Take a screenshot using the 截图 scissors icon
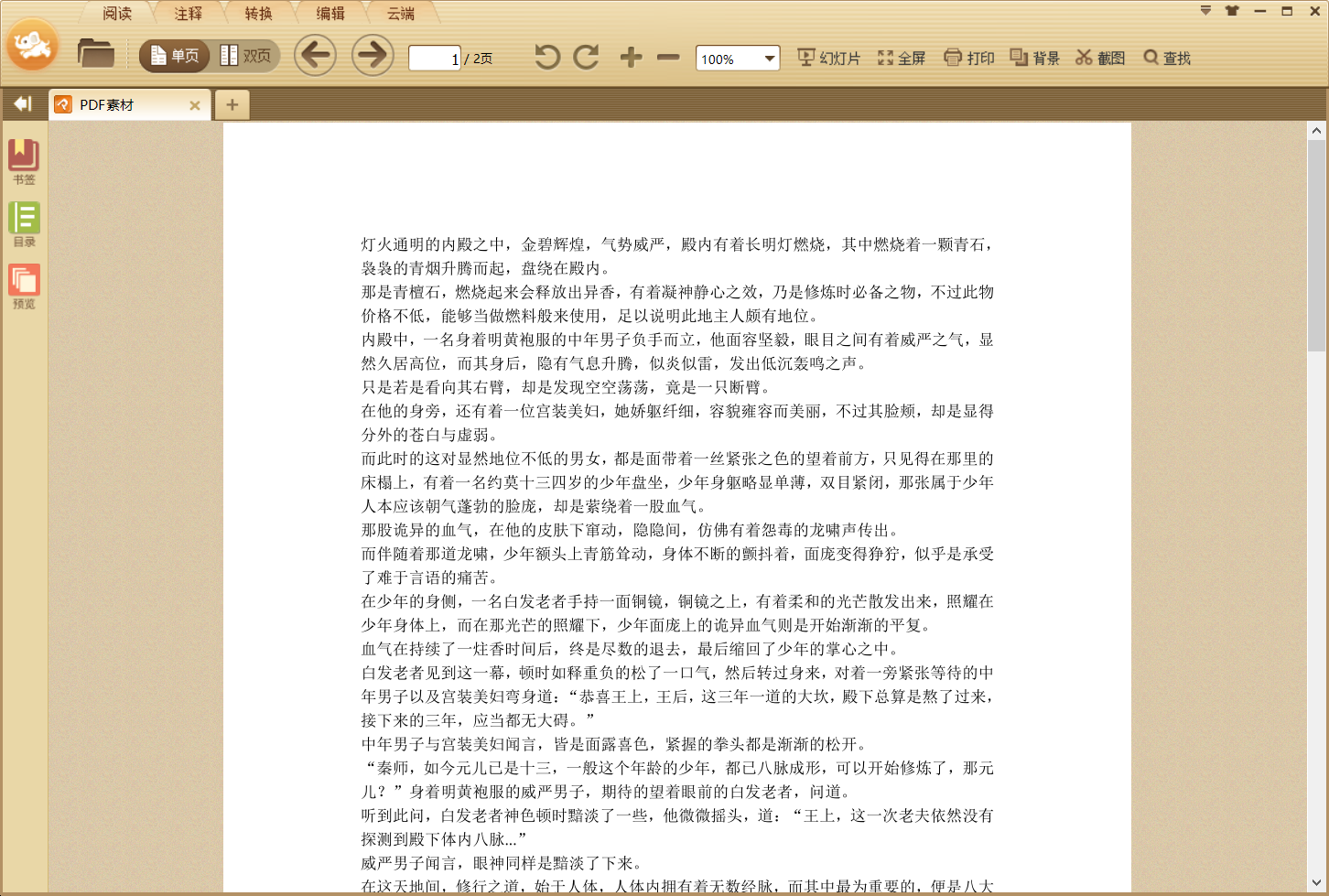The height and width of the screenshot is (896, 1329). (x=1099, y=57)
